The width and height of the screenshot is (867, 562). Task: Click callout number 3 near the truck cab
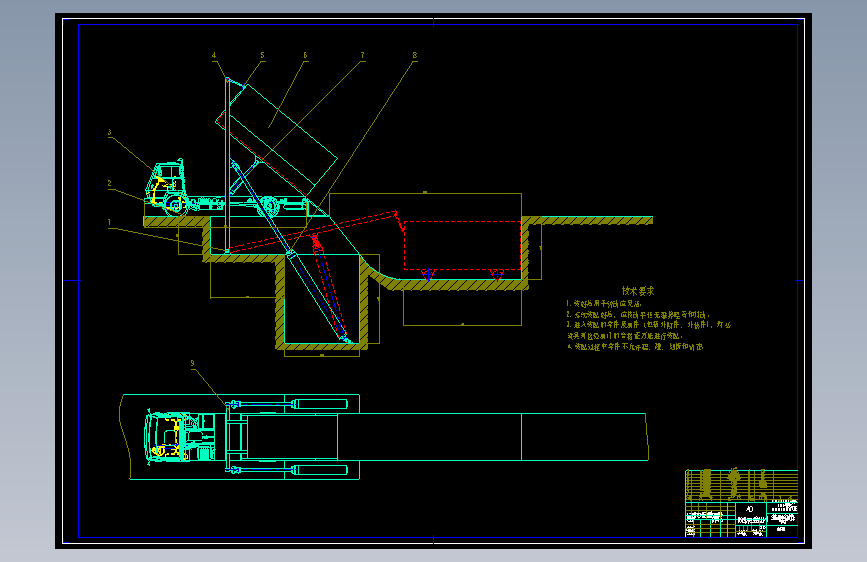click(109, 133)
